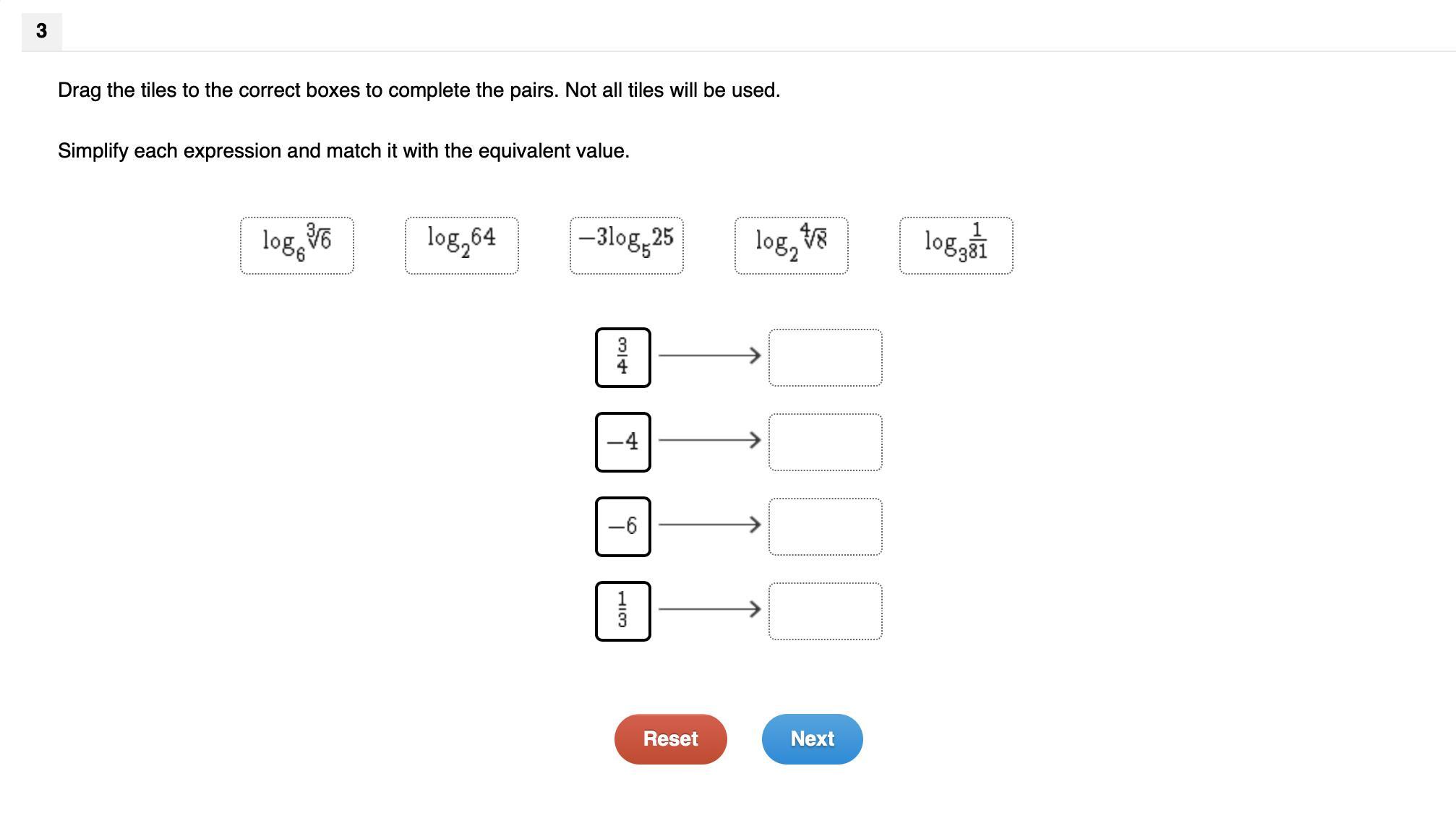The width and height of the screenshot is (1456, 831).
Task: Select the empty drop box beside −4
Action: [825, 442]
